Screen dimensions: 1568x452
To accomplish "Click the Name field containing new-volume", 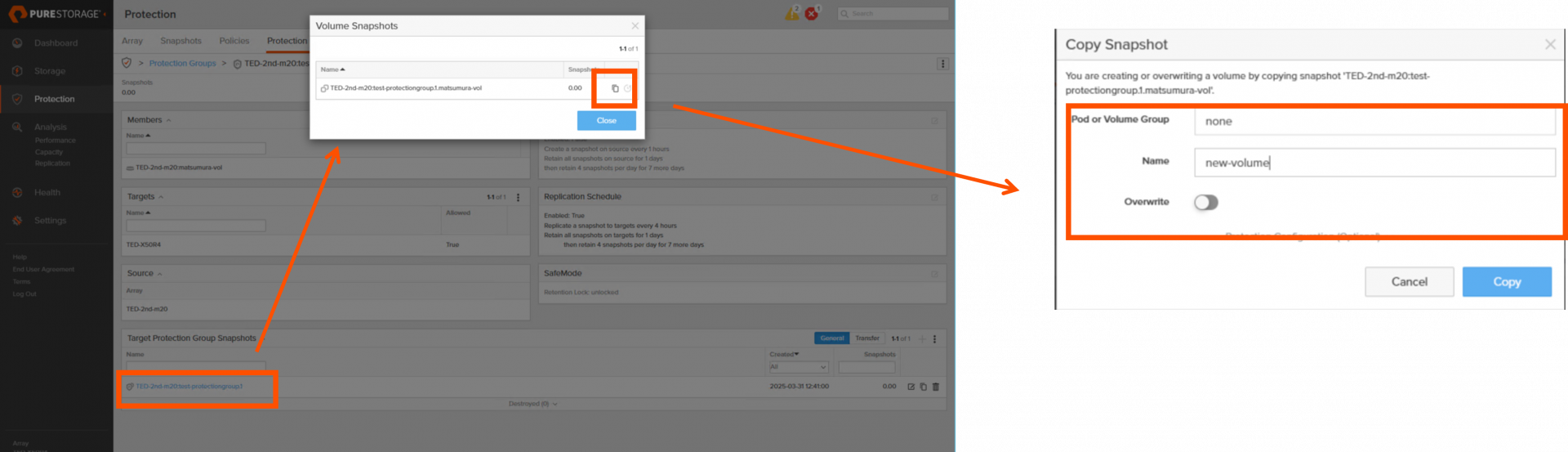I will tap(1374, 163).
